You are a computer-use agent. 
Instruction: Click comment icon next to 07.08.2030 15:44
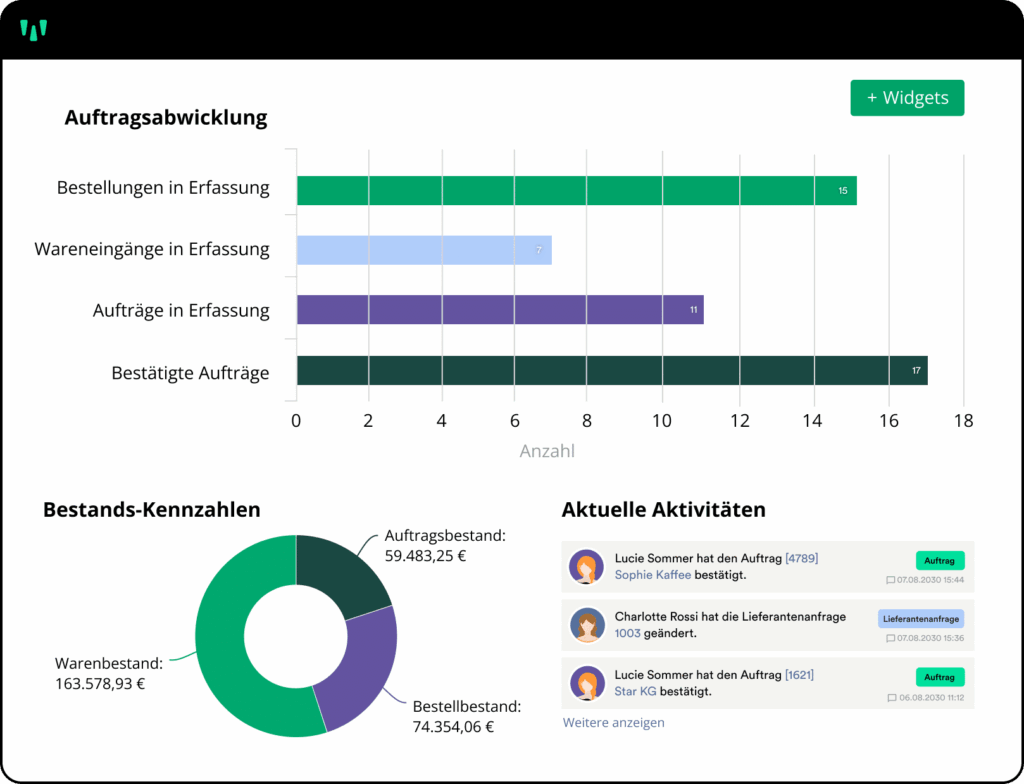[x=890, y=580]
